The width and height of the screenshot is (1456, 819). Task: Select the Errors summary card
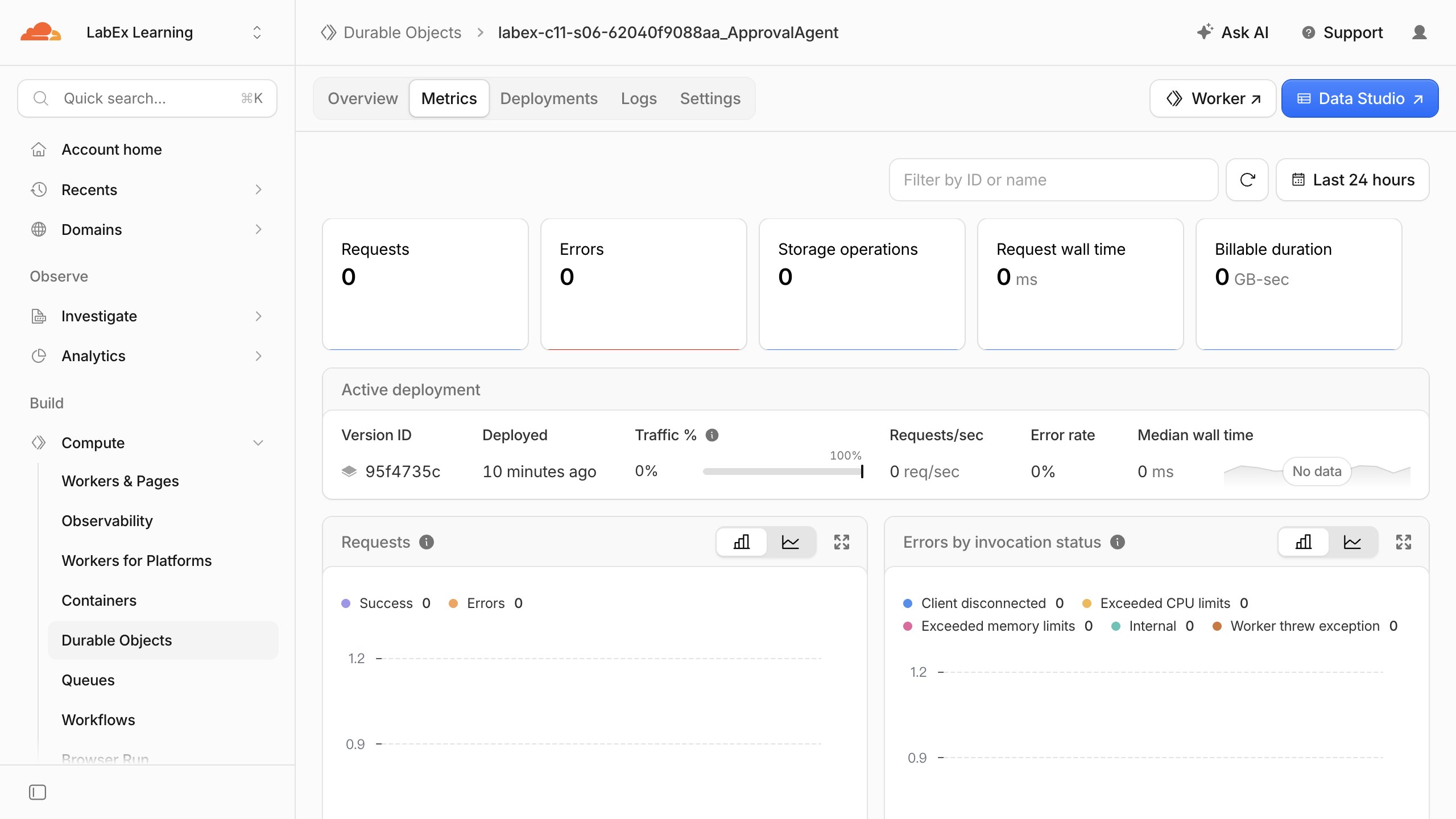point(644,284)
